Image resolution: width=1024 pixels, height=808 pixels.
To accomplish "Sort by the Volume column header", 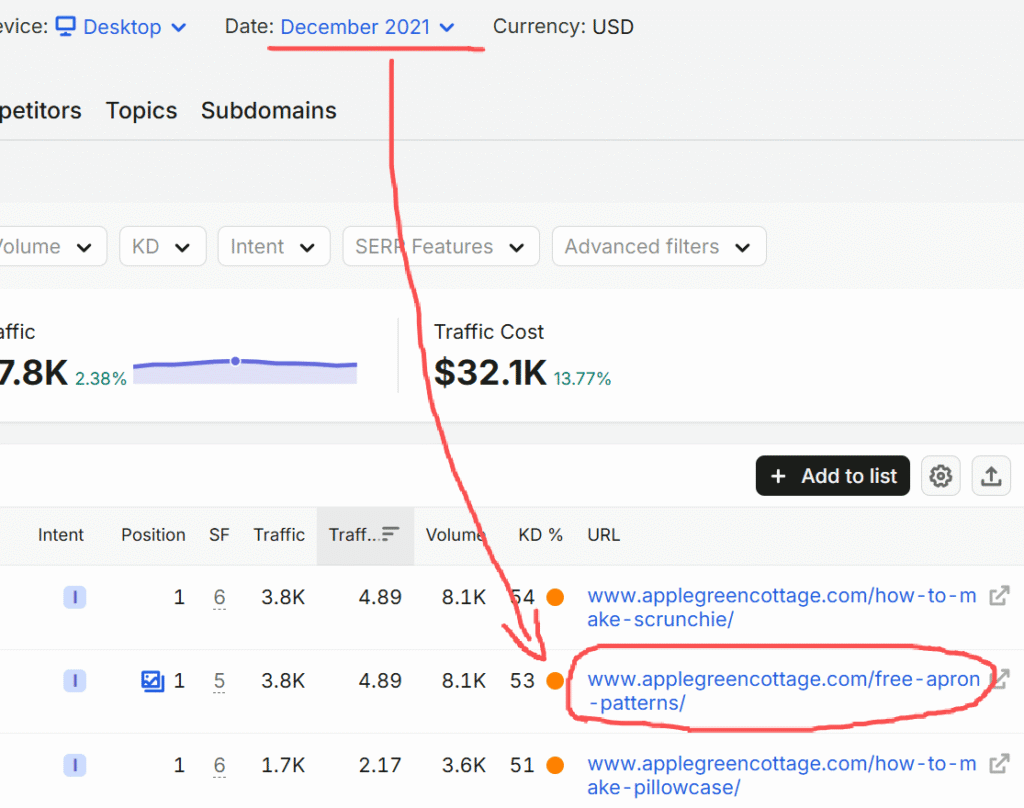I will (455, 535).
